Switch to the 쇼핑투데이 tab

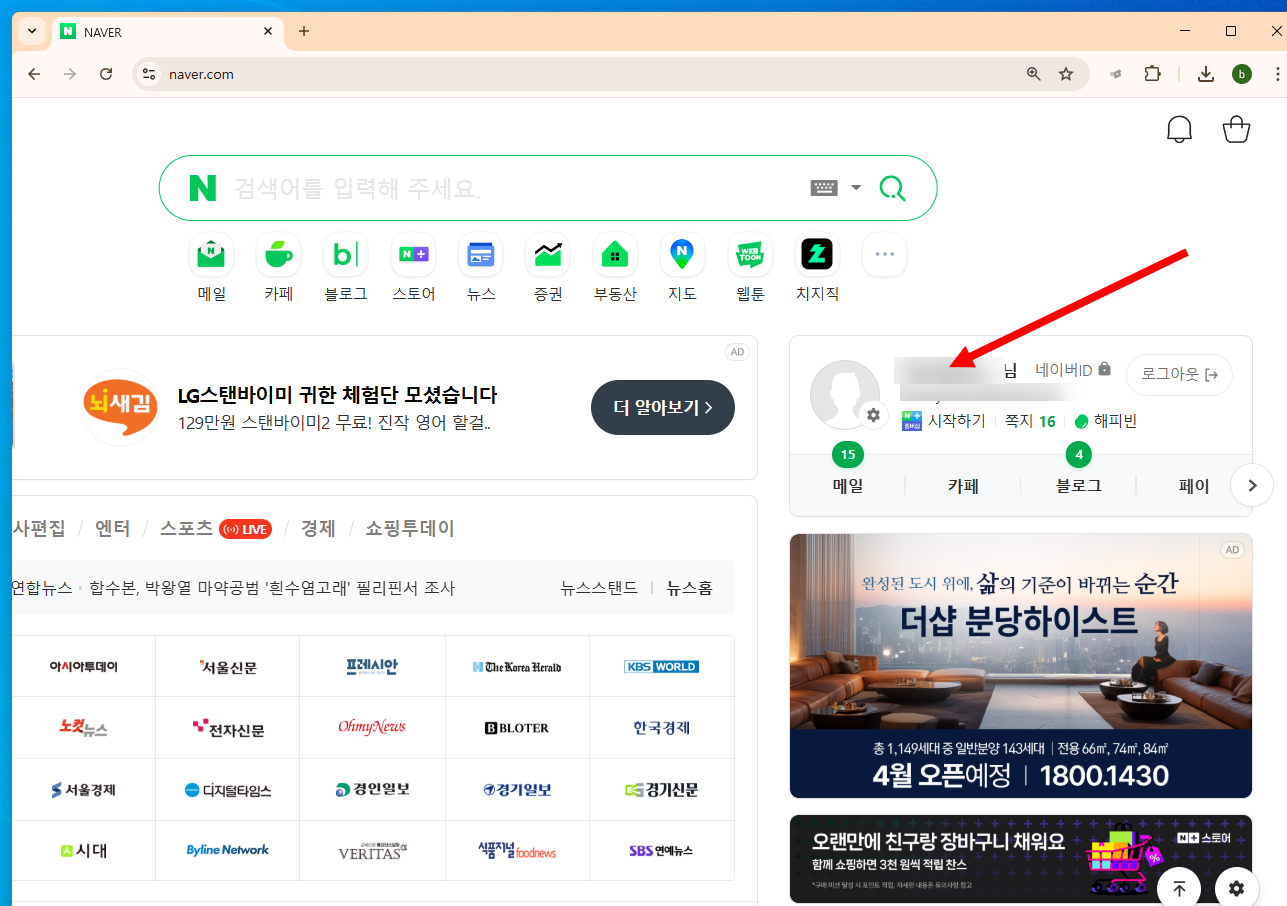(x=410, y=529)
